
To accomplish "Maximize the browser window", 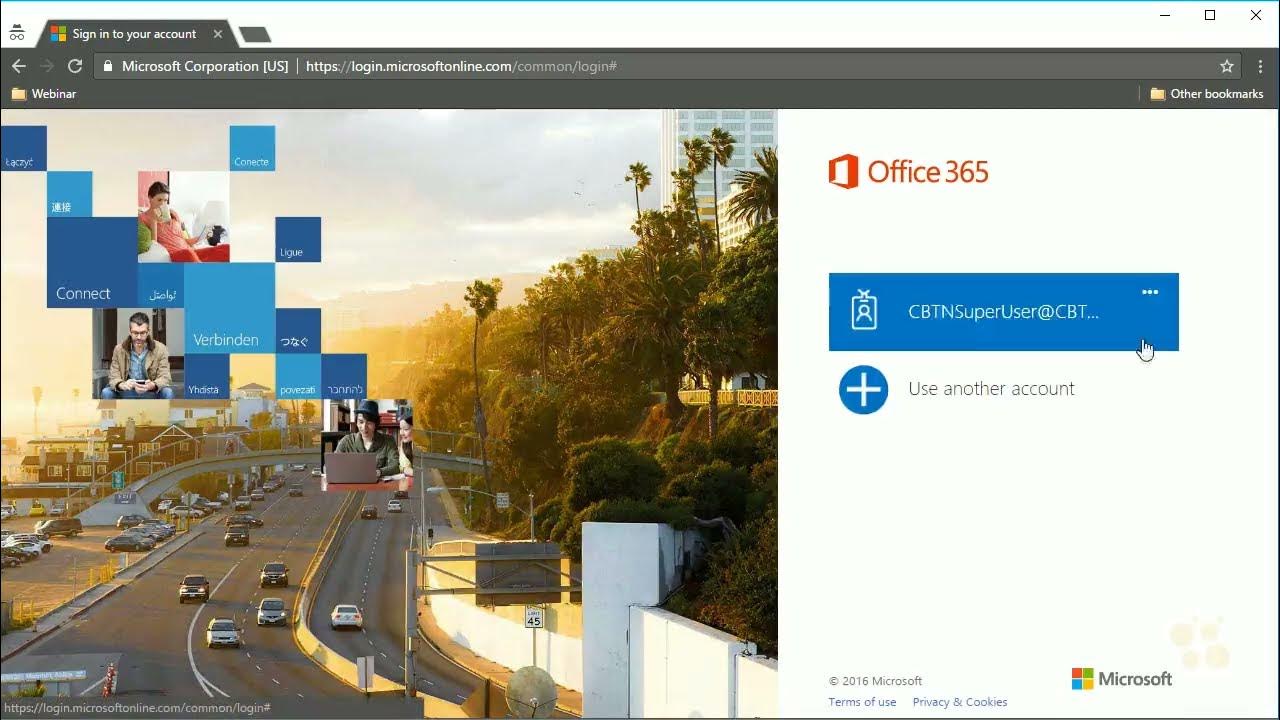I will pos(1210,15).
